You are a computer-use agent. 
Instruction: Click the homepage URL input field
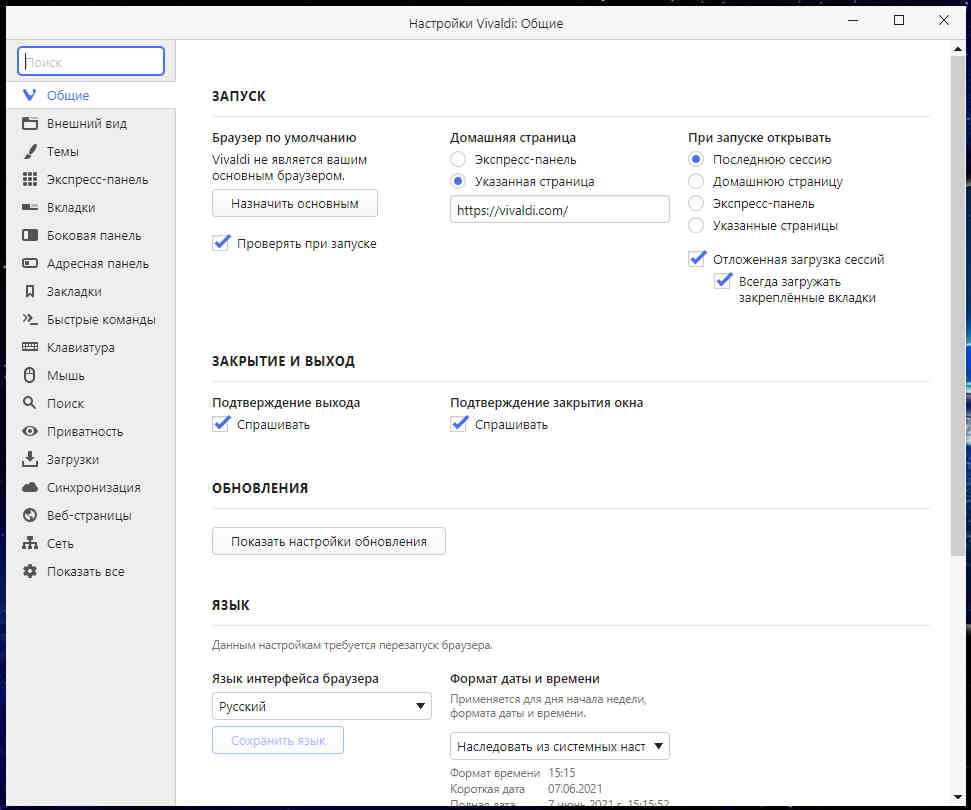click(x=559, y=209)
